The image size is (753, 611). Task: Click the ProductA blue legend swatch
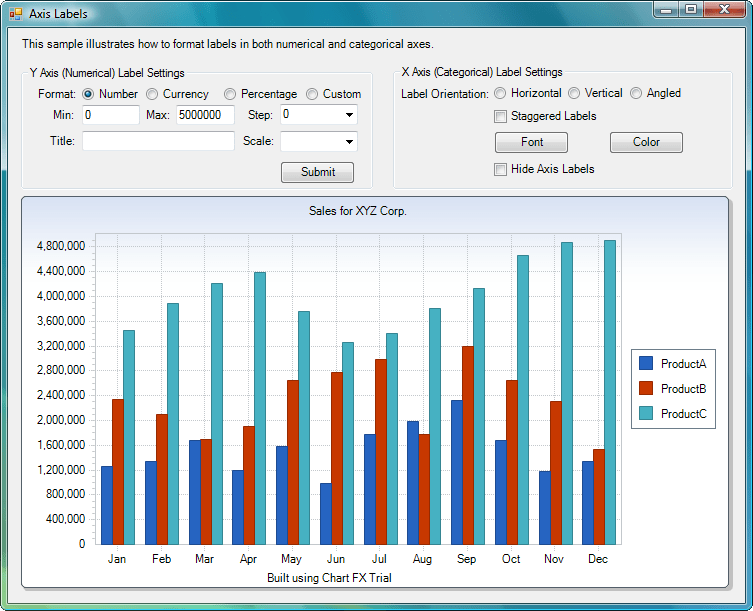(645, 364)
